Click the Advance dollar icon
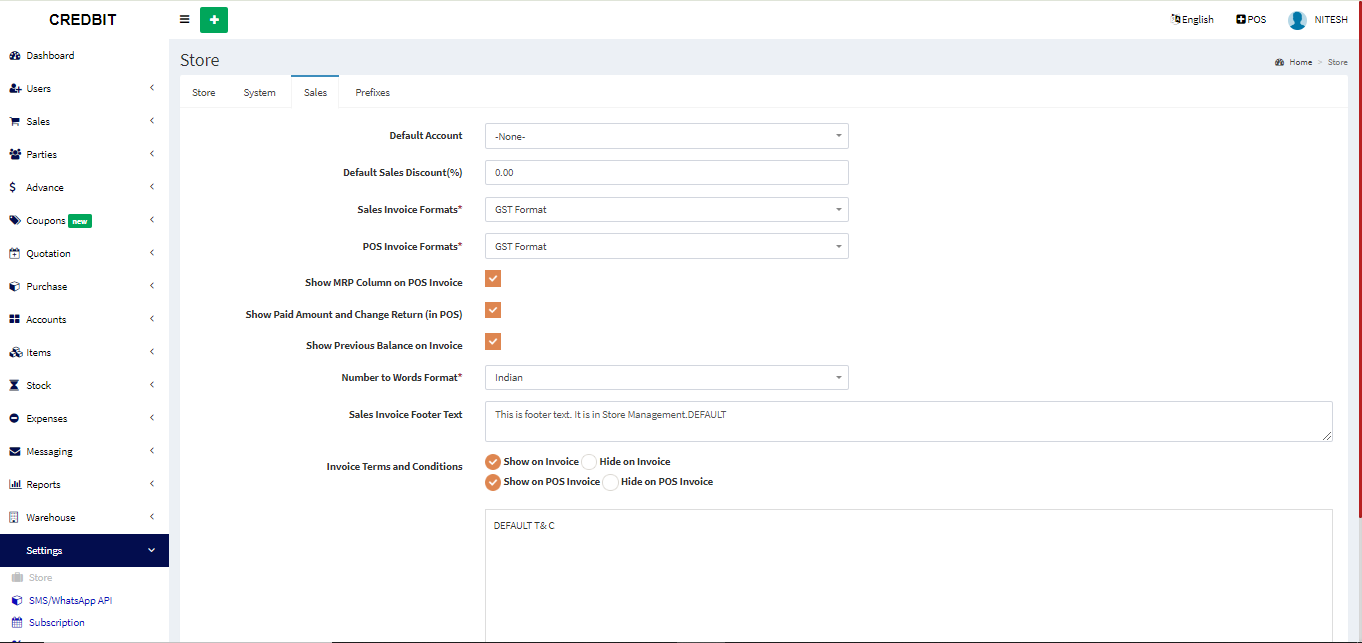 (x=12, y=188)
